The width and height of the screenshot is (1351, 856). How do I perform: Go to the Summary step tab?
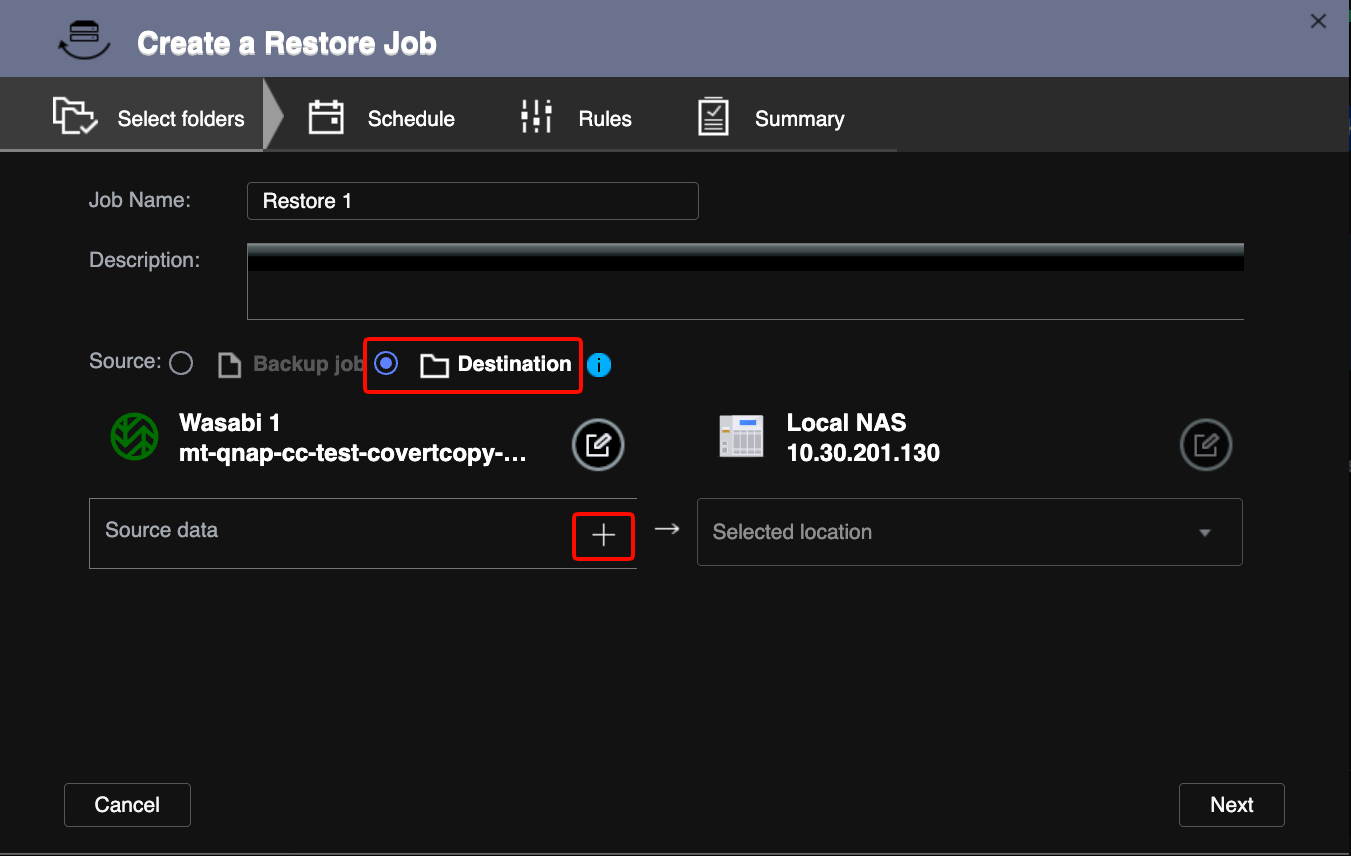tap(771, 118)
